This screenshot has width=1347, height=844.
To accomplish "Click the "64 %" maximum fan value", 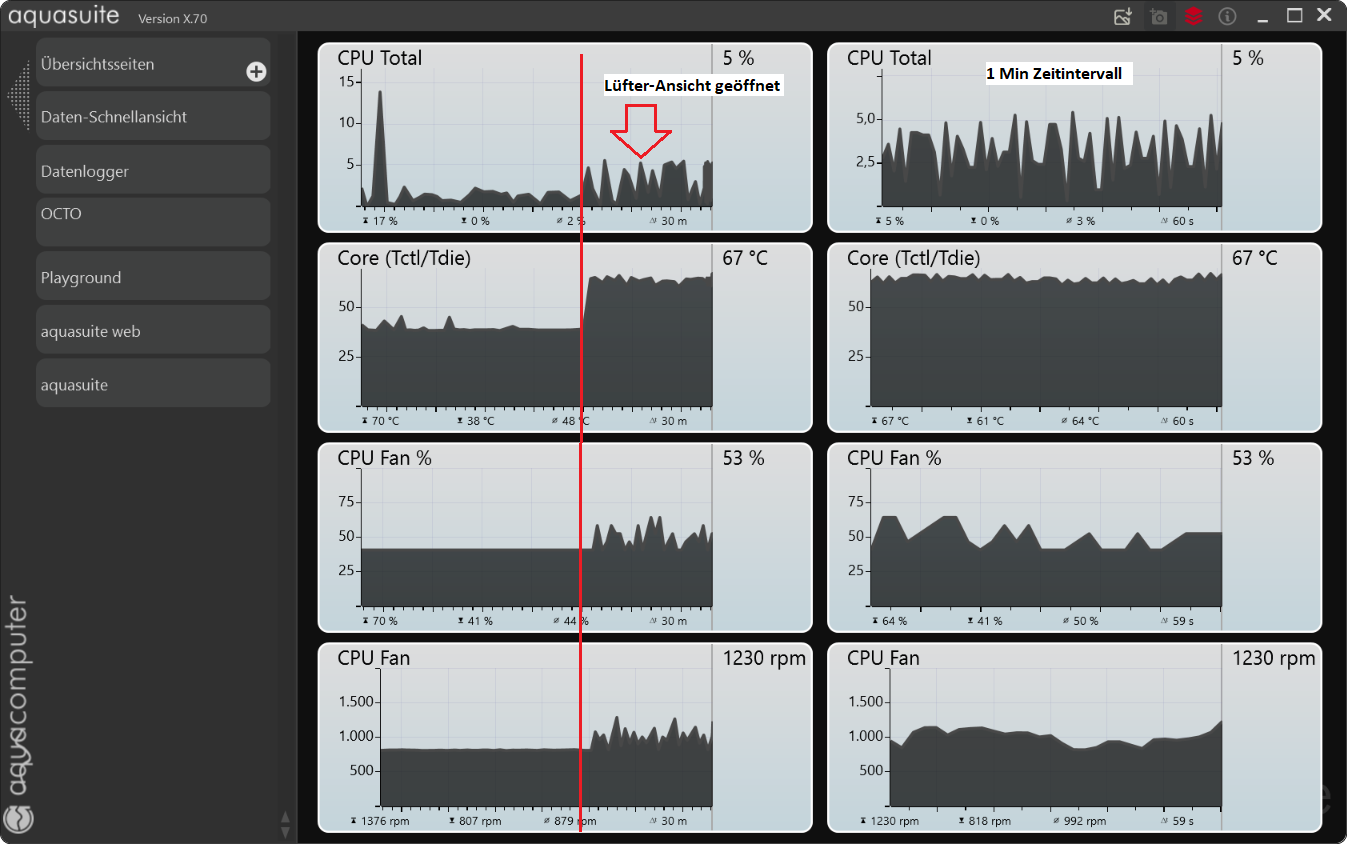I will point(895,621).
